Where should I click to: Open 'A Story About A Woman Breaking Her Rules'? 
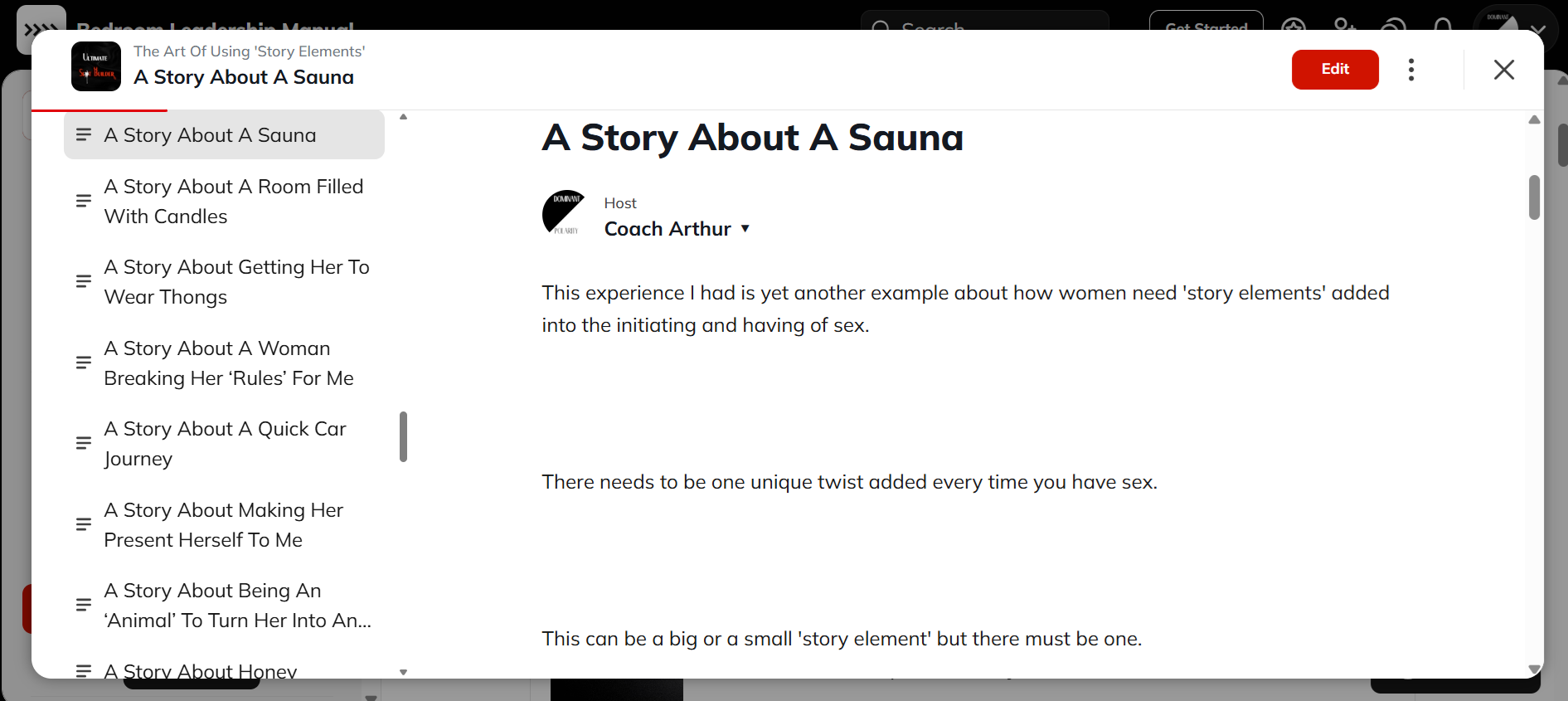(228, 363)
